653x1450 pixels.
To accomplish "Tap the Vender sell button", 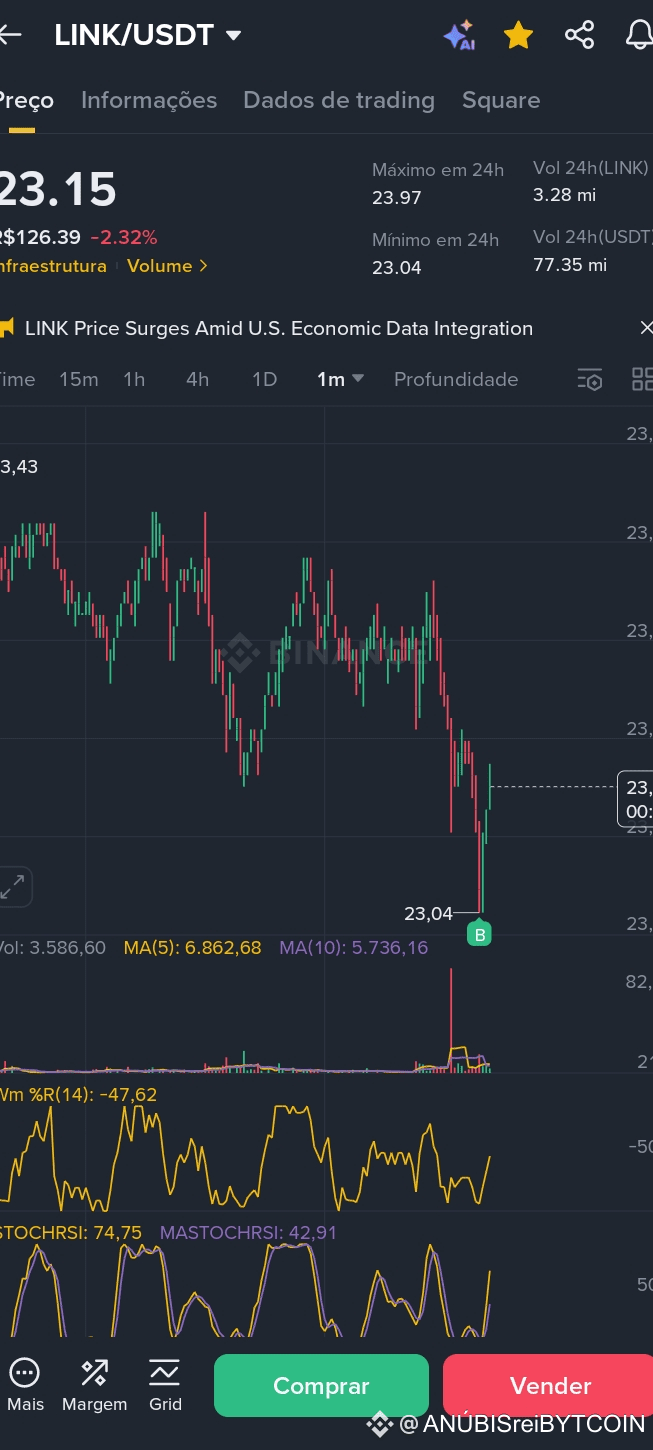I will pos(548,1386).
